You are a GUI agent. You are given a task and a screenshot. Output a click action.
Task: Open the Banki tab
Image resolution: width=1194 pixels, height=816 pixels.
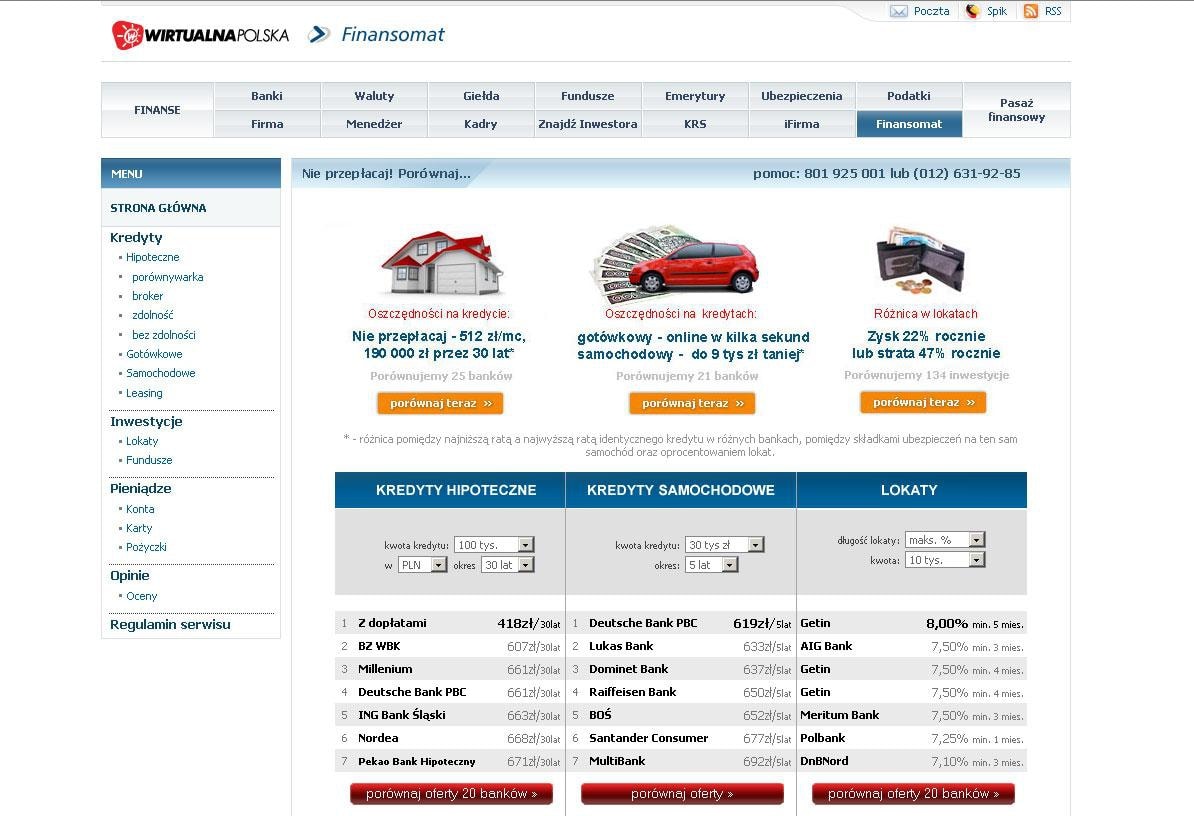pos(267,96)
